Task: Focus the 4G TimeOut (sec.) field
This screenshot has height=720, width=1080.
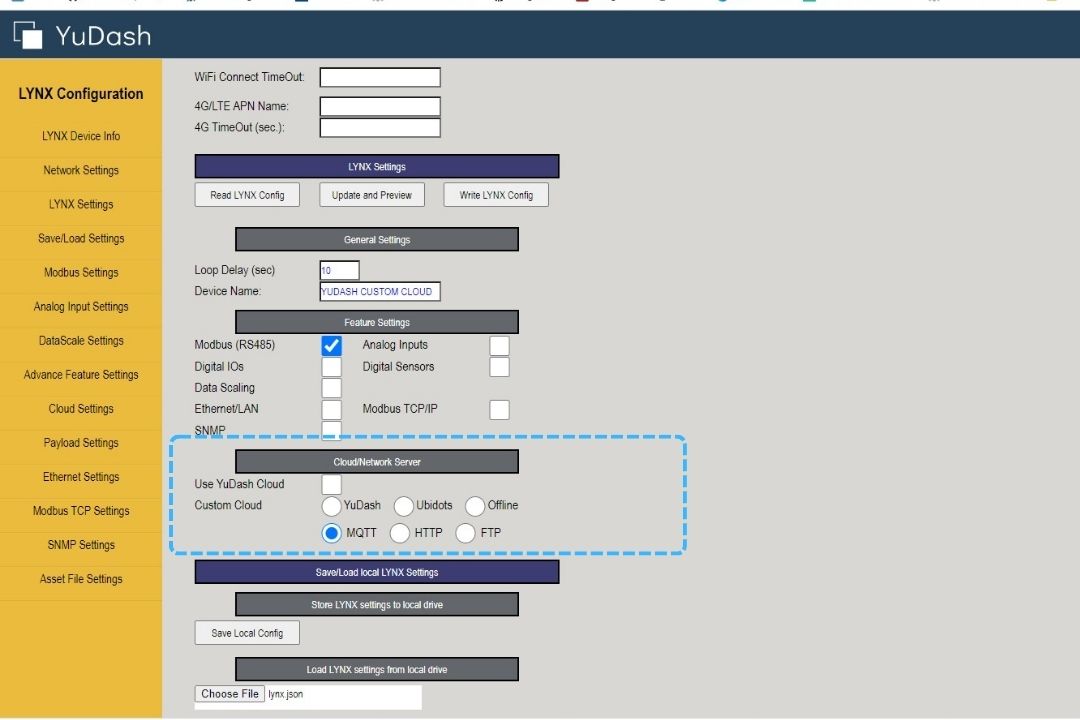Action: (380, 127)
